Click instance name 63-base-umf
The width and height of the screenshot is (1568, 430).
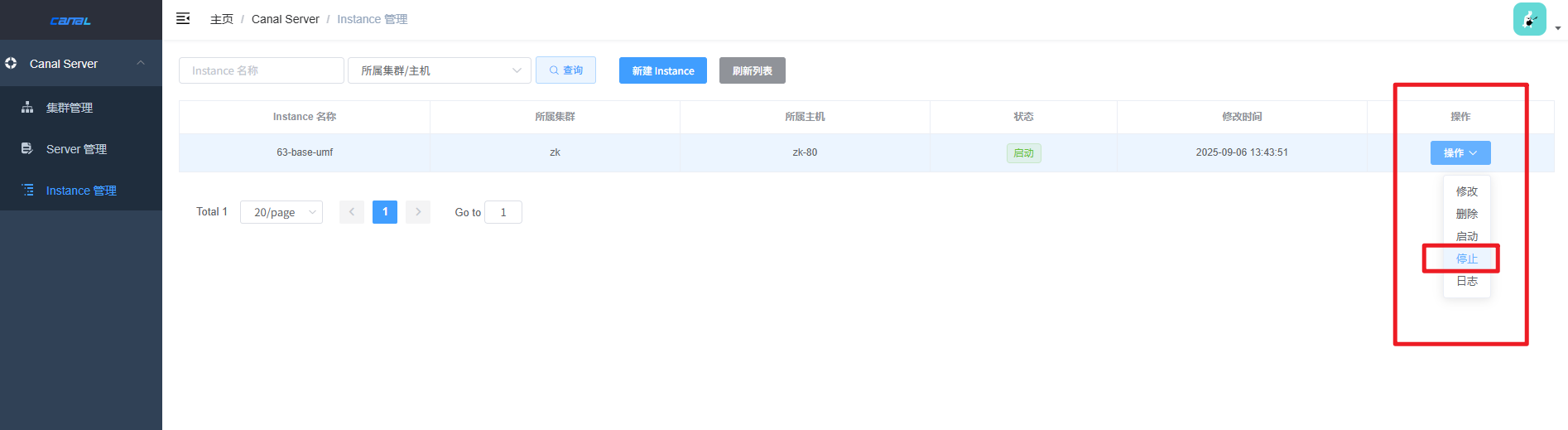[x=305, y=152]
